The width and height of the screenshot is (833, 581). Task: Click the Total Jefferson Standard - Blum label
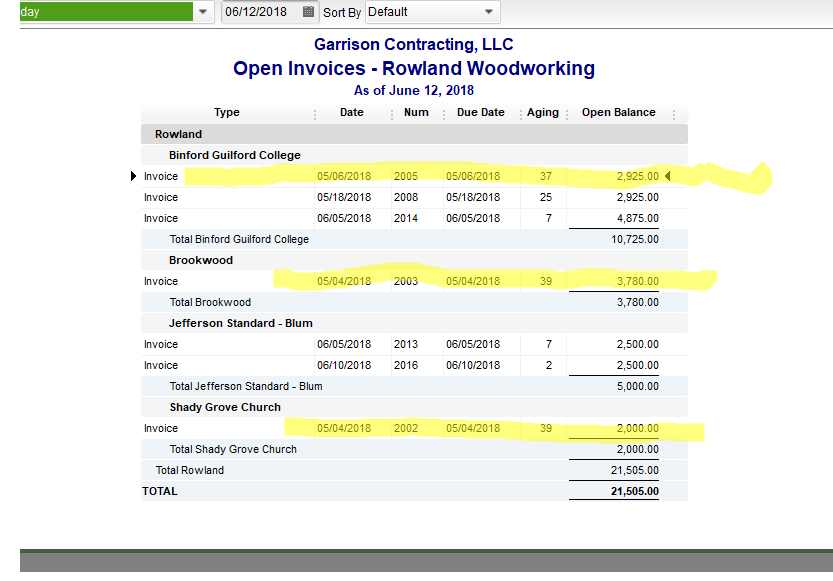(x=246, y=387)
